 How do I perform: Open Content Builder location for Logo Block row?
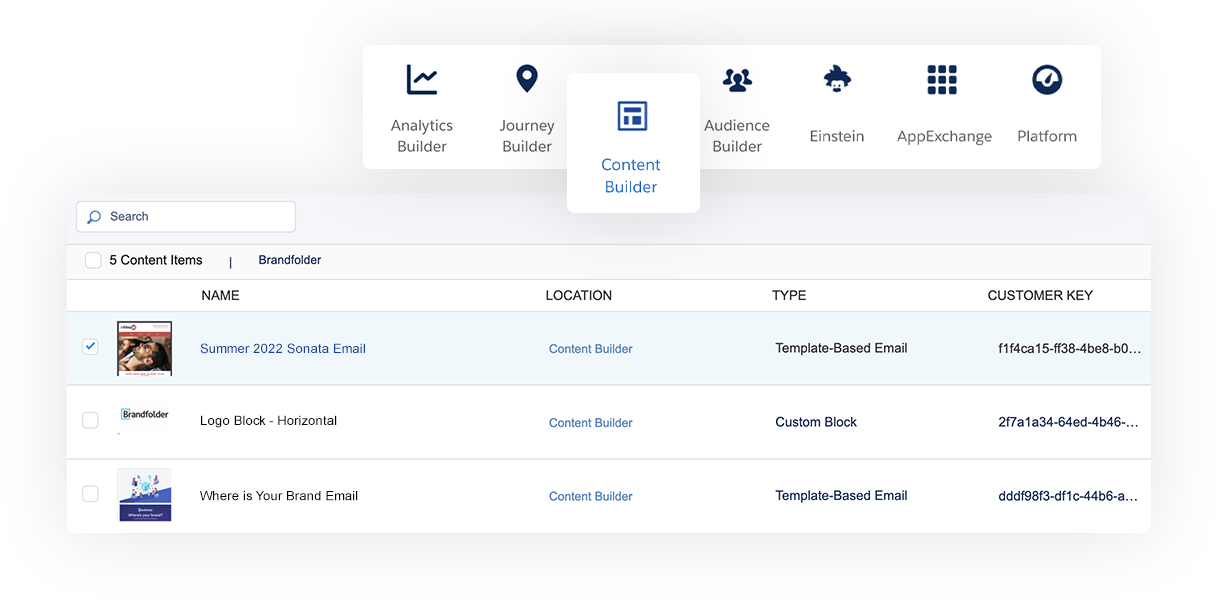(x=591, y=423)
